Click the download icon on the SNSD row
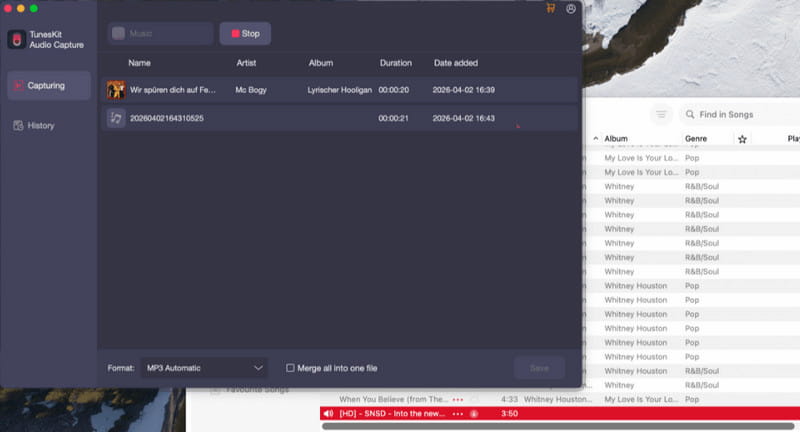This screenshot has height=432, width=800. (x=474, y=414)
